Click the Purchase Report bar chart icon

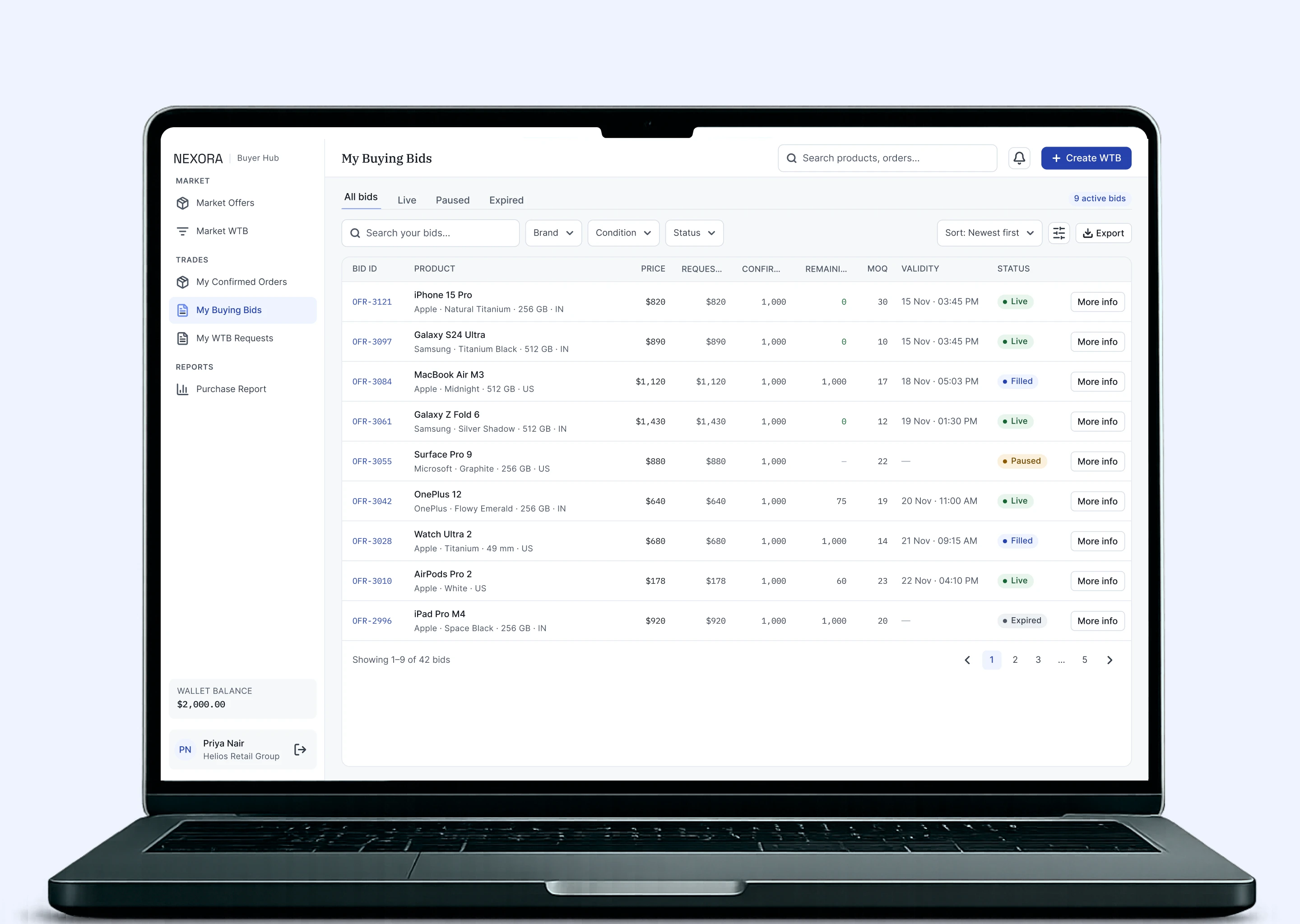coord(183,389)
